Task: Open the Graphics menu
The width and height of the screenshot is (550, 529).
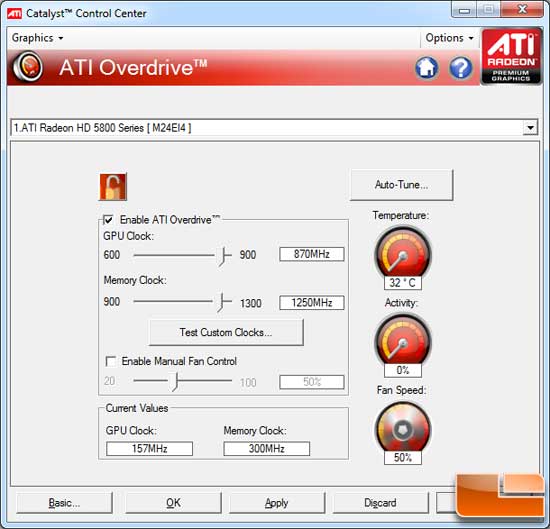Action: 37,38
